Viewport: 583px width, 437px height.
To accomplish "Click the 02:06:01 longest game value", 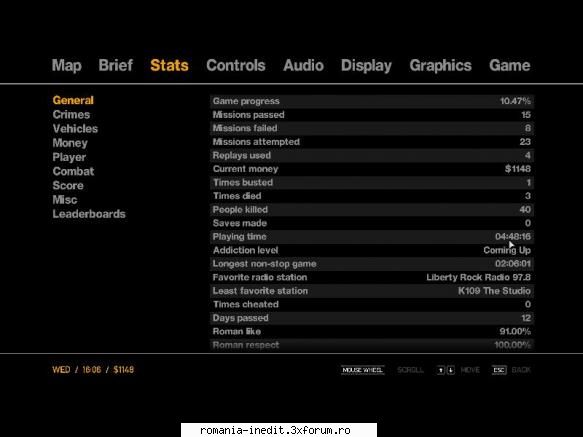I will [513, 264].
